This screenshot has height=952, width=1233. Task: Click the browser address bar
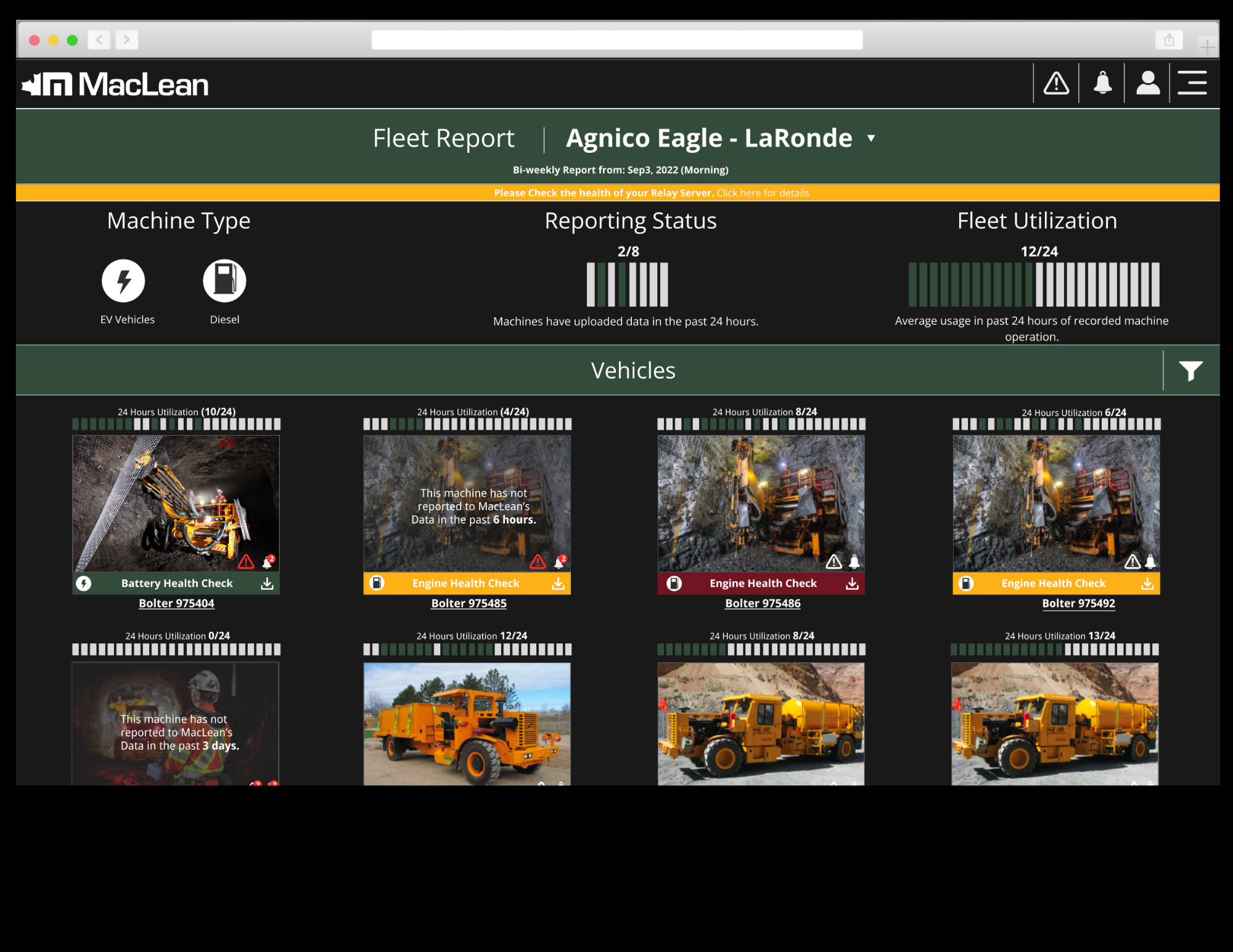click(x=616, y=40)
